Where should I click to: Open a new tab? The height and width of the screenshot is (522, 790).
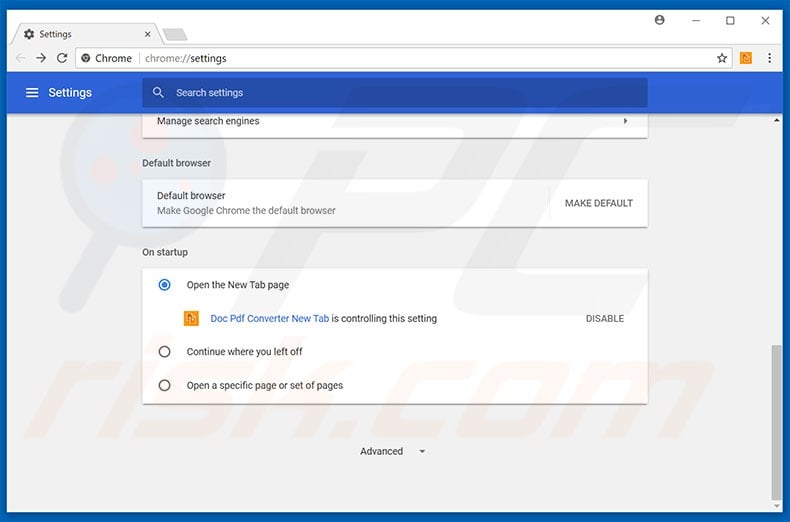point(175,34)
